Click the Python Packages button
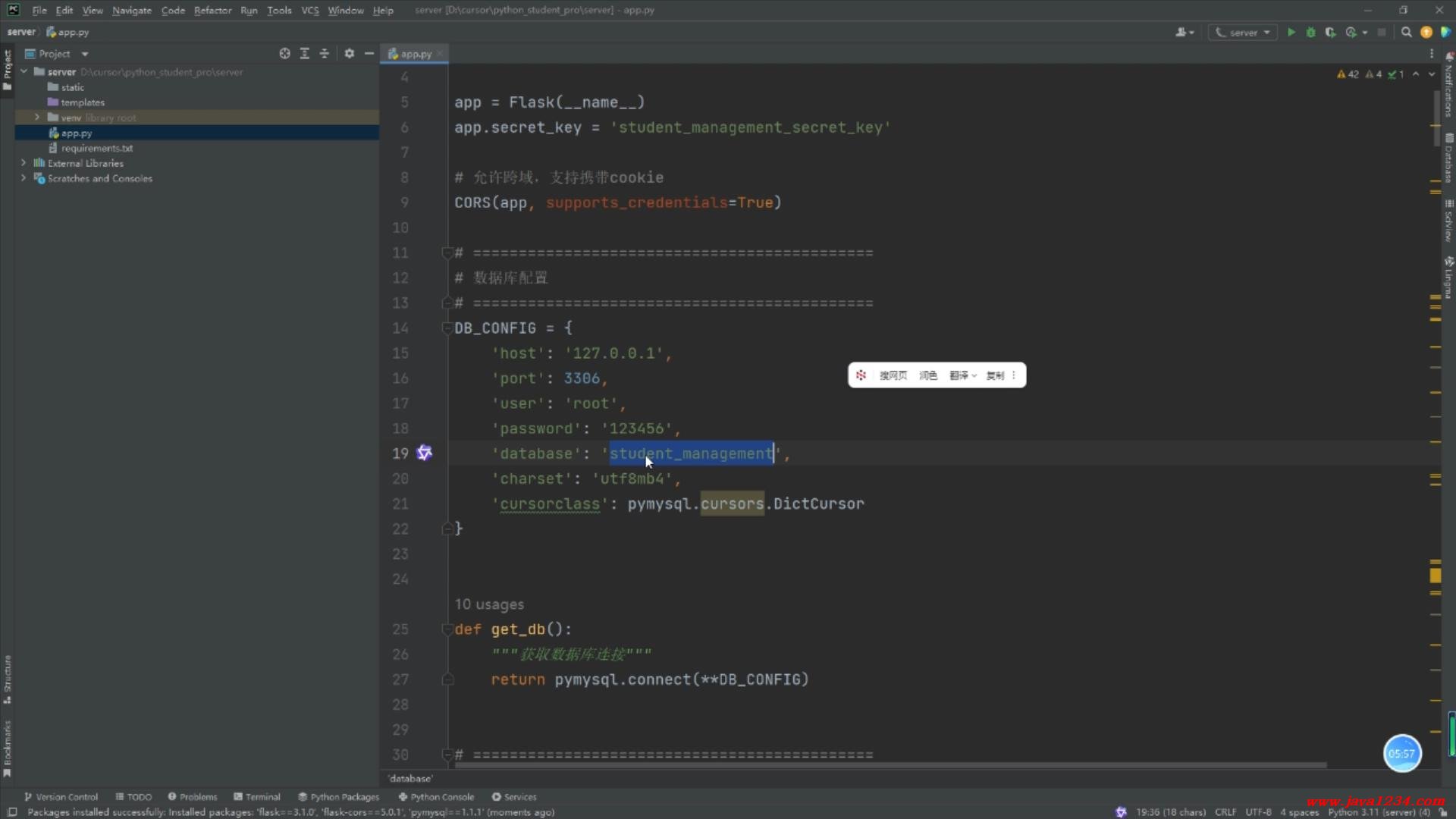Image resolution: width=1456 pixels, height=819 pixels. (x=338, y=797)
